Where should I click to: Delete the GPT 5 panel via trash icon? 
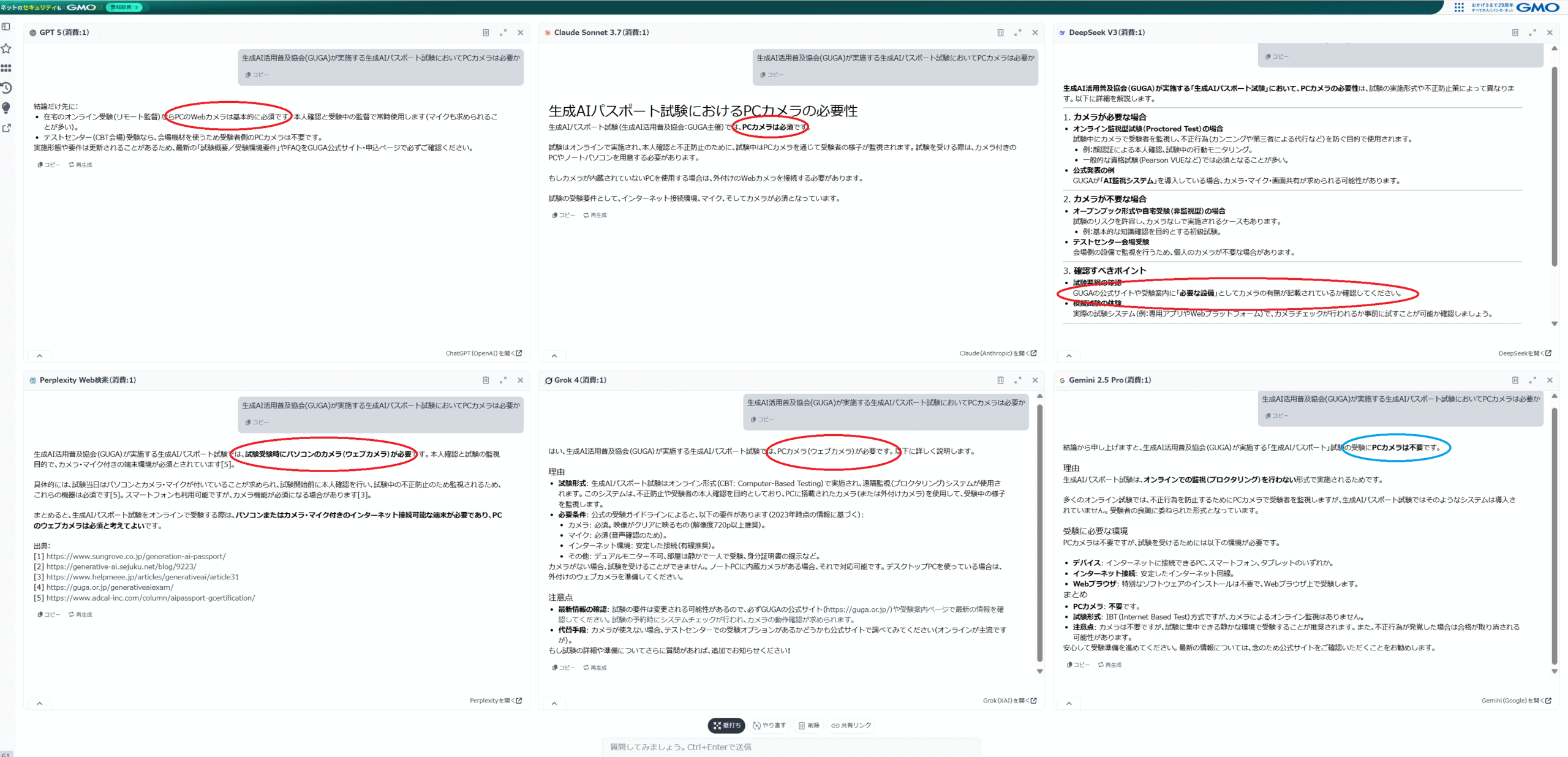coord(486,33)
